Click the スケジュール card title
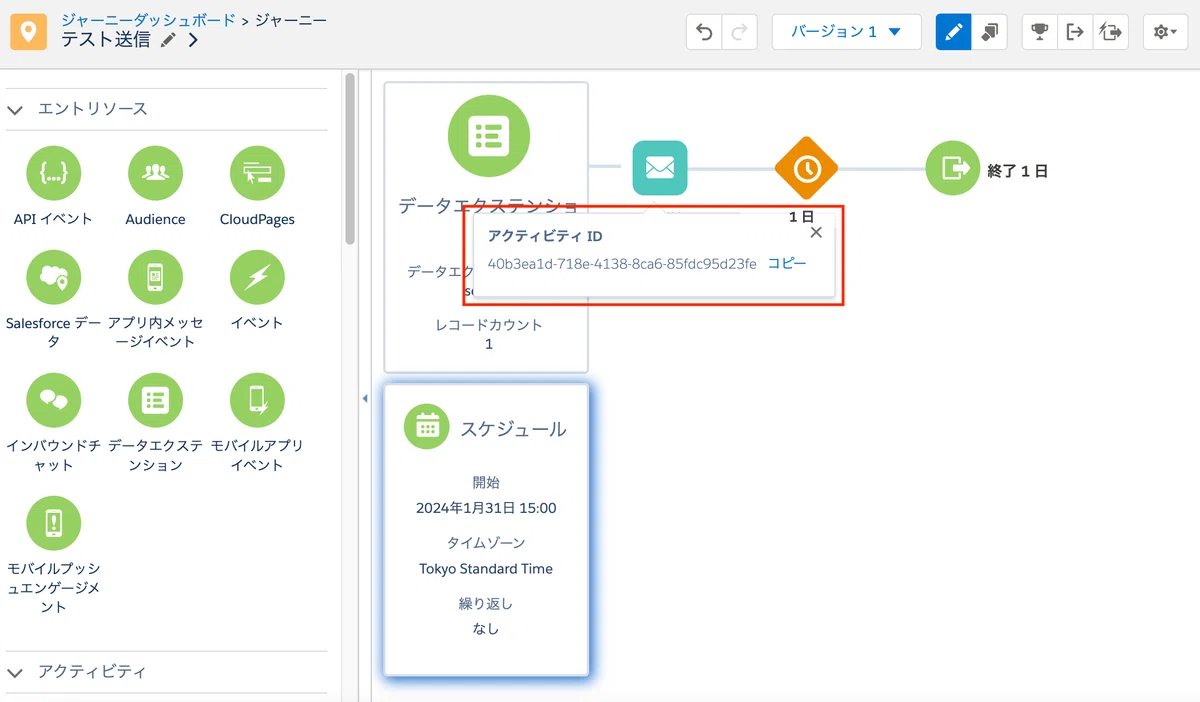The width and height of the screenshot is (1200, 702). pyautogui.click(x=513, y=429)
